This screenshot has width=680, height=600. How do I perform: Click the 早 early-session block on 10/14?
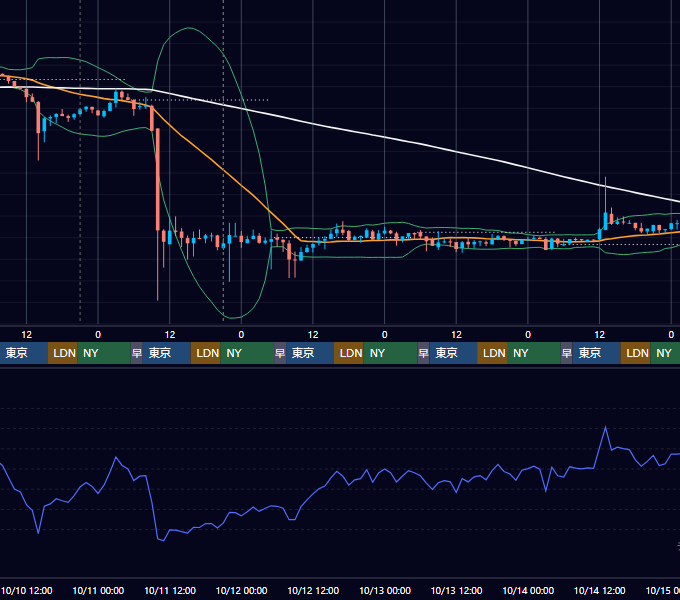click(566, 353)
